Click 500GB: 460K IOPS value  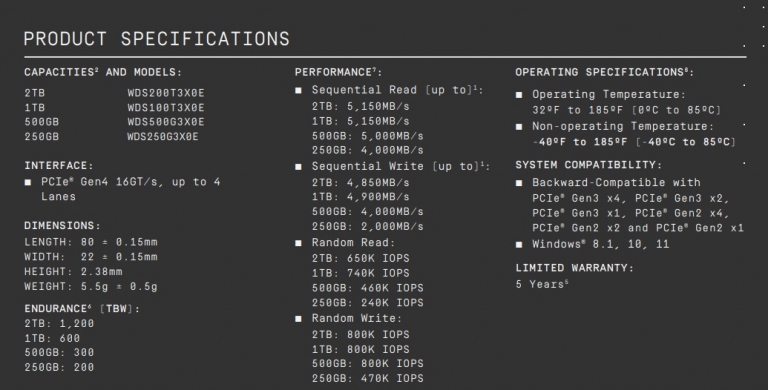[x=368, y=288]
